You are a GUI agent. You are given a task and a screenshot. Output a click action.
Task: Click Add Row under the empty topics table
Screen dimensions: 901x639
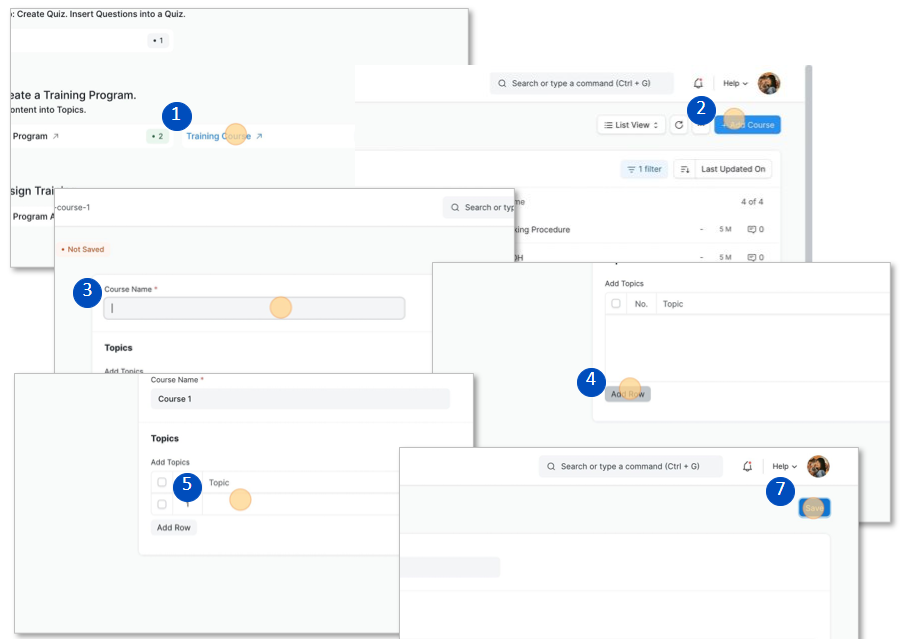pyautogui.click(x=627, y=394)
